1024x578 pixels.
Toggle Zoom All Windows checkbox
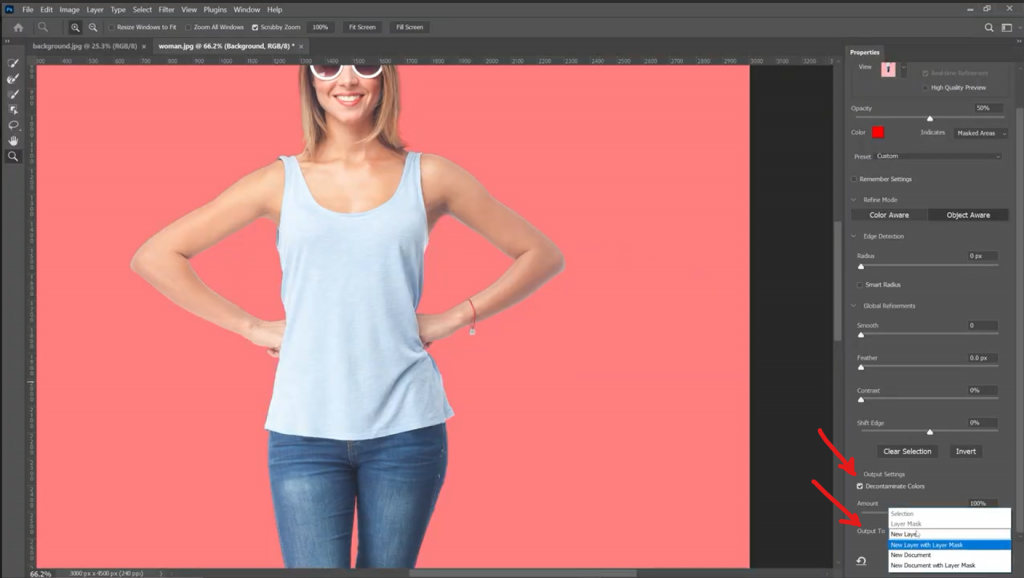point(188,27)
